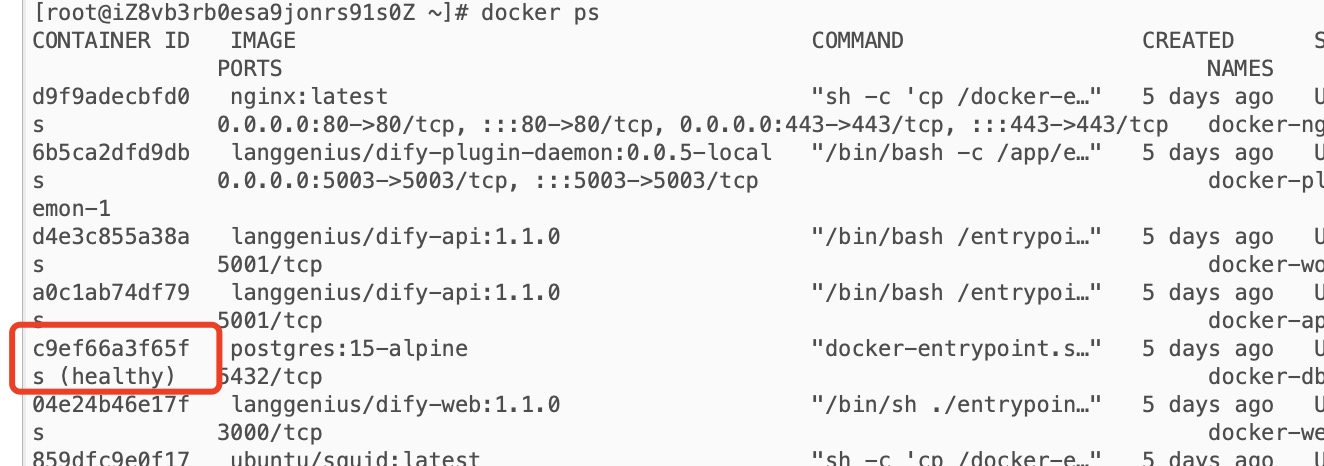This screenshot has width=1324, height=466.
Task: Select container ID 6b5ca2dfd9db
Action: click(x=112, y=153)
